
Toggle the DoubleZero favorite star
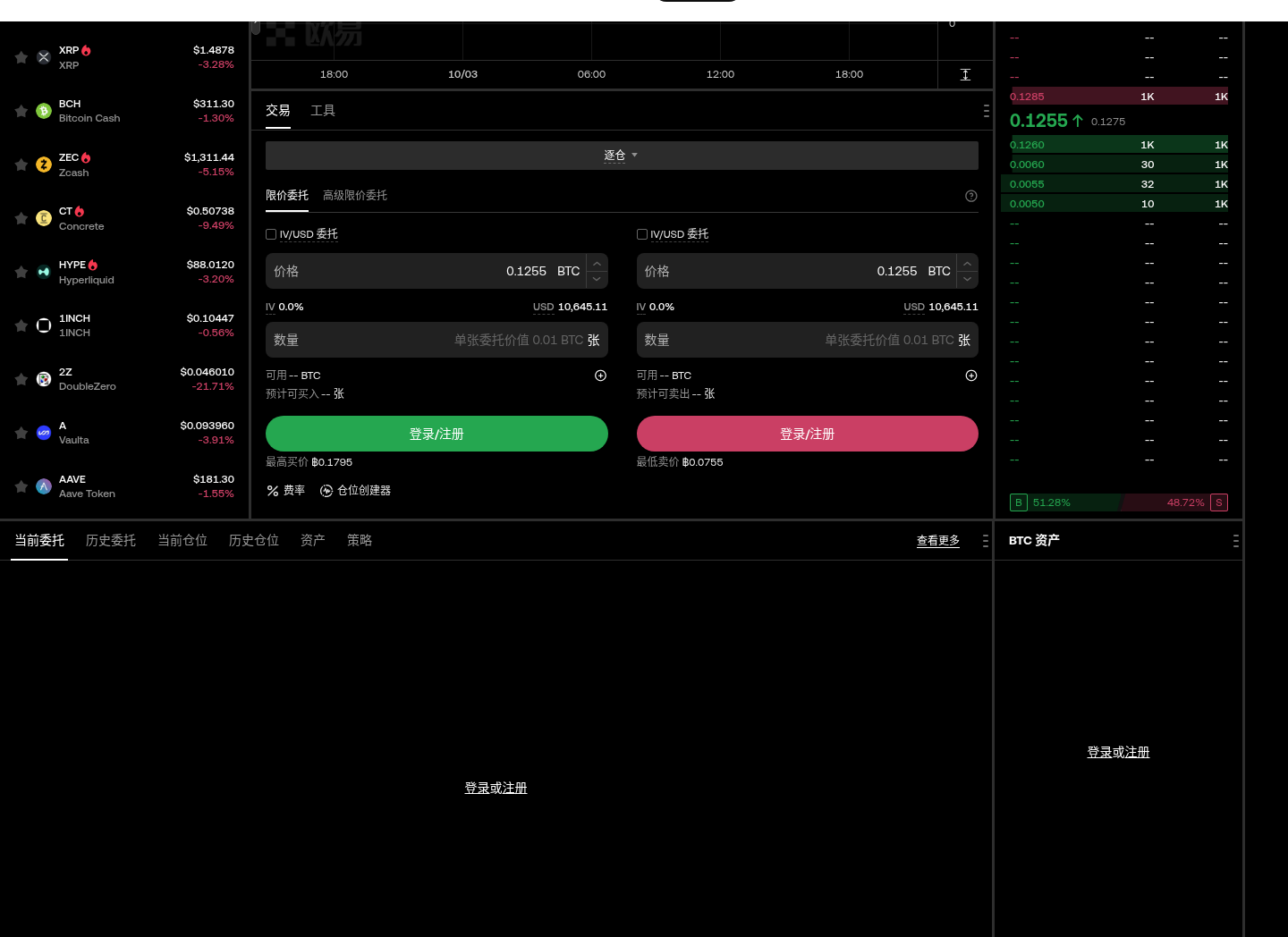[21, 379]
